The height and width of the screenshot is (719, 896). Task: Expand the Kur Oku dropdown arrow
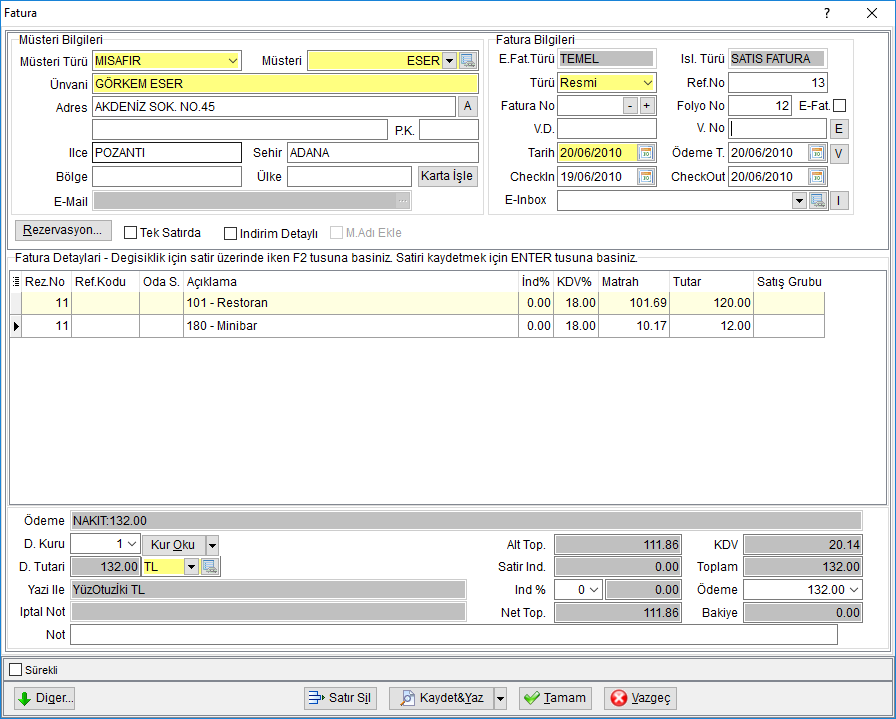tap(212, 545)
